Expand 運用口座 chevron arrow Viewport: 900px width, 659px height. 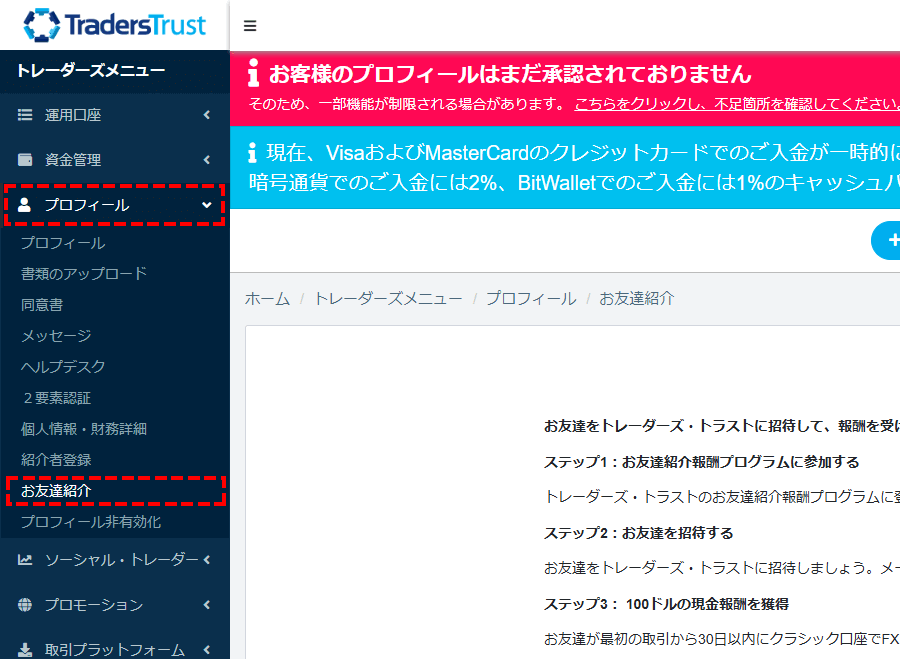pyautogui.click(x=207, y=115)
